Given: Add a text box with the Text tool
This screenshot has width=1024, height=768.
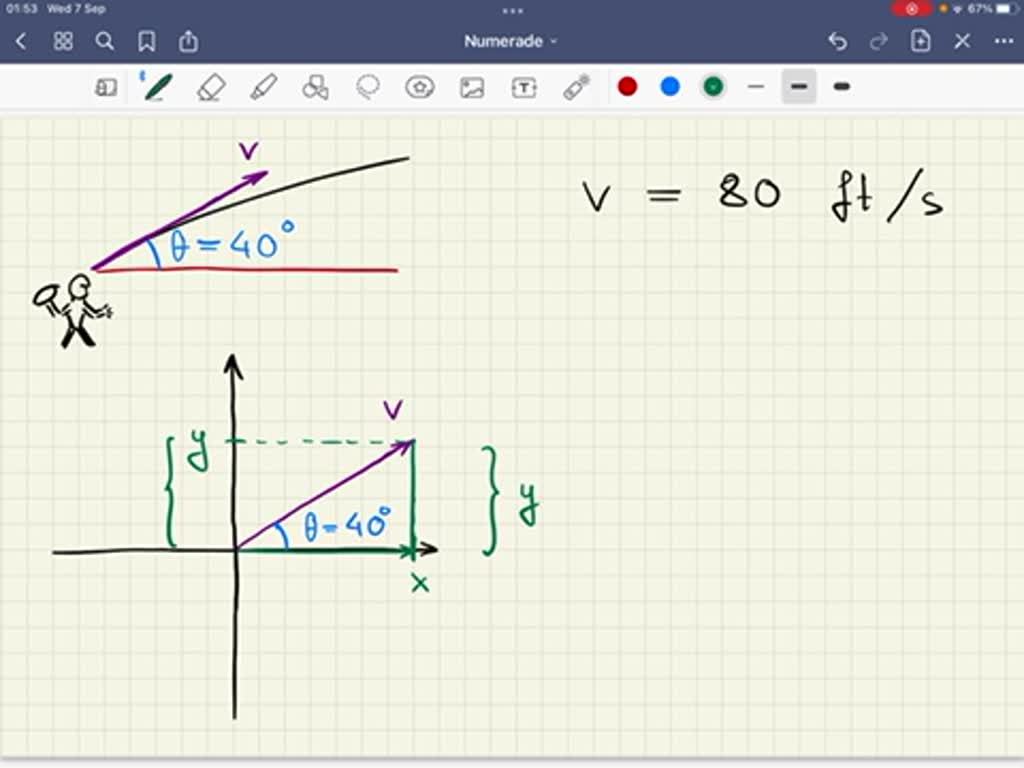Looking at the screenshot, I should 524,87.
